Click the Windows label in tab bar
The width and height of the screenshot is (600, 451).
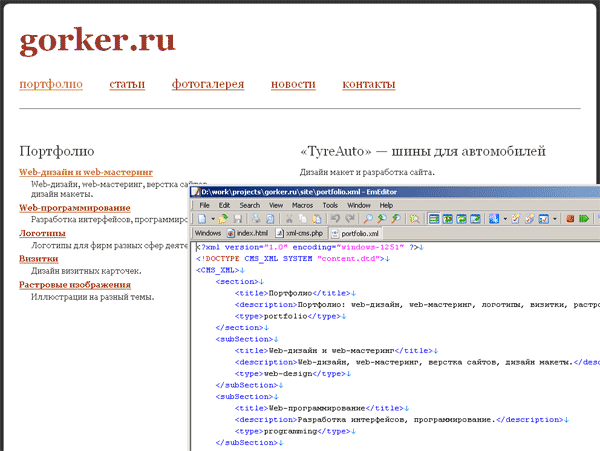(x=208, y=233)
